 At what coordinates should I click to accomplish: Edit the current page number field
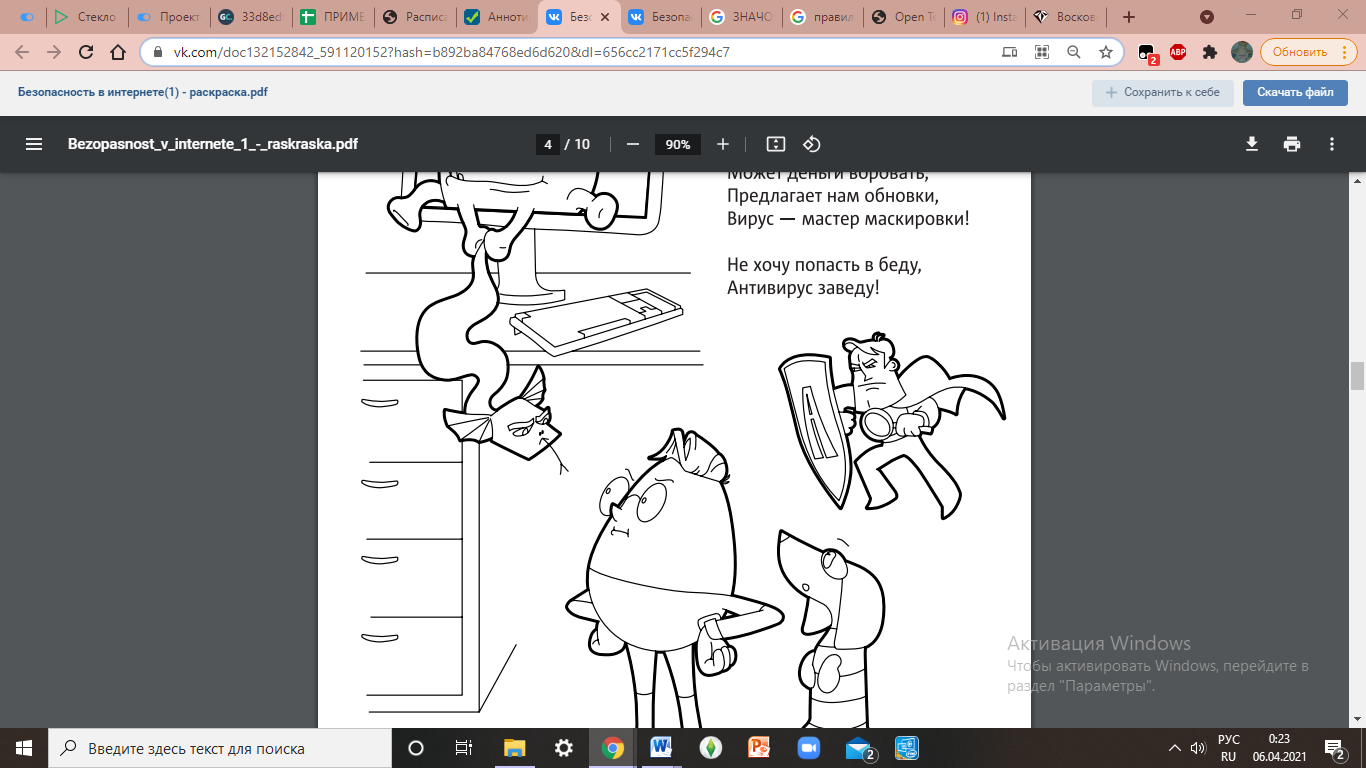point(548,144)
